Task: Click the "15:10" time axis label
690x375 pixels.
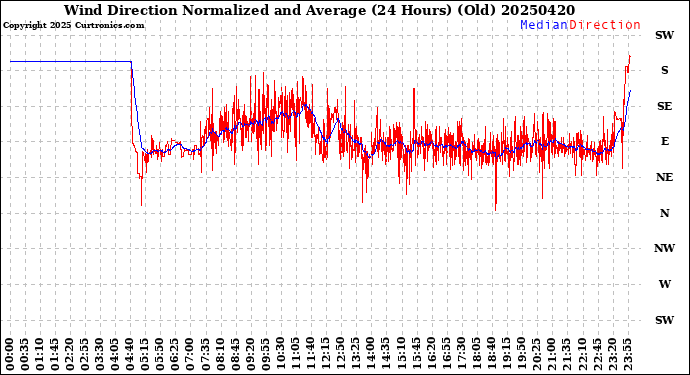Action: pos(401,354)
